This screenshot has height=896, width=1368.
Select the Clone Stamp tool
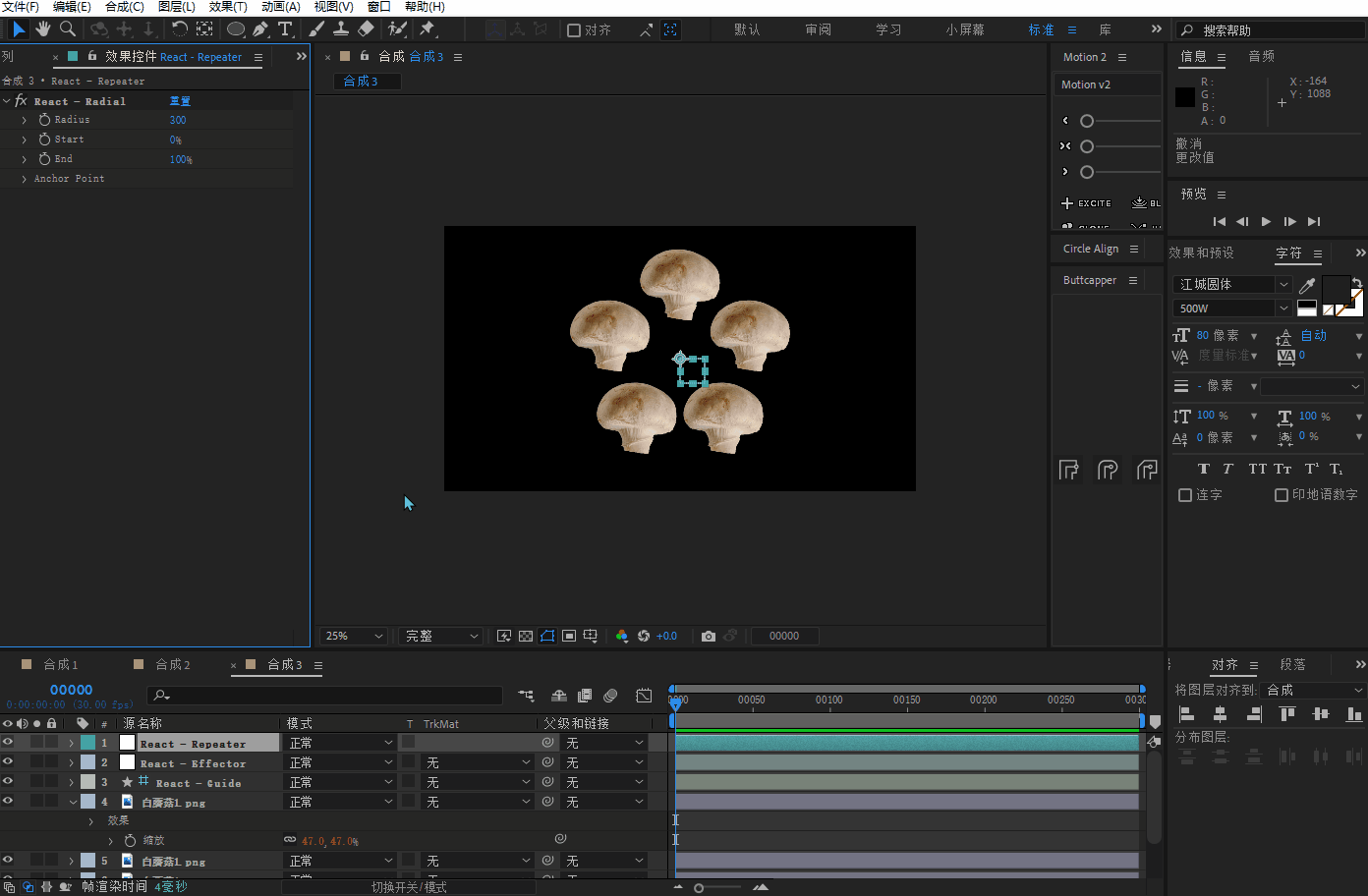pos(341,29)
